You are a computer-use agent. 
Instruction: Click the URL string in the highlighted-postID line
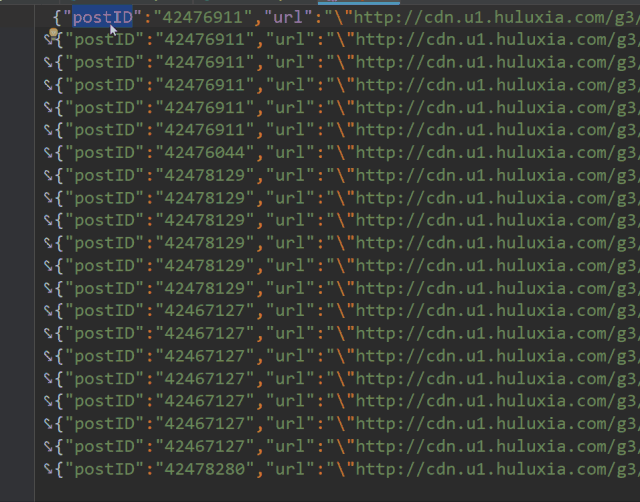482,17
